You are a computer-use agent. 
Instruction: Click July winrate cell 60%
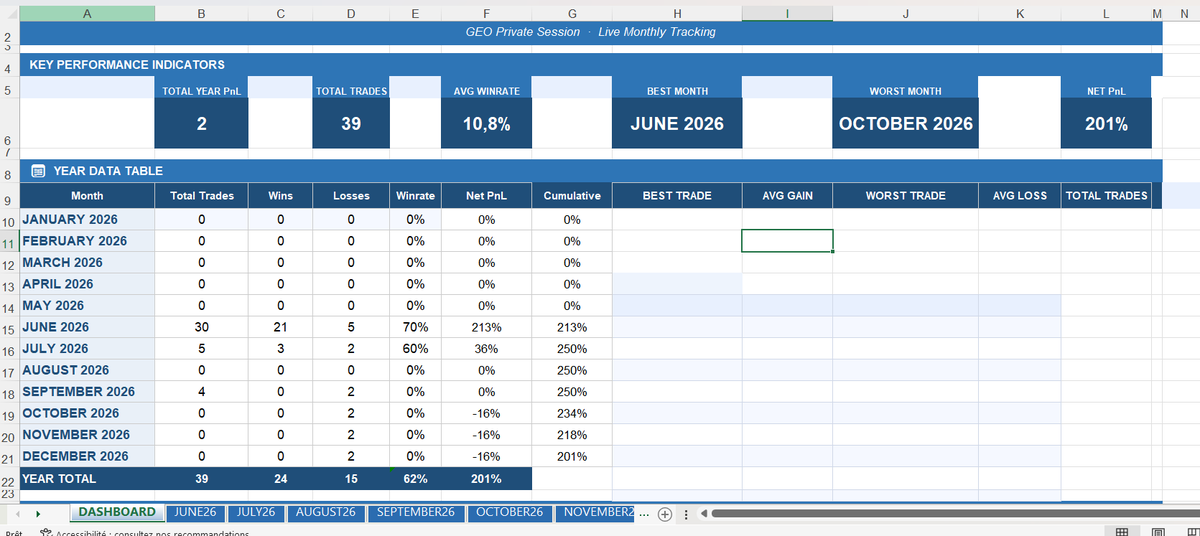click(416, 349)
